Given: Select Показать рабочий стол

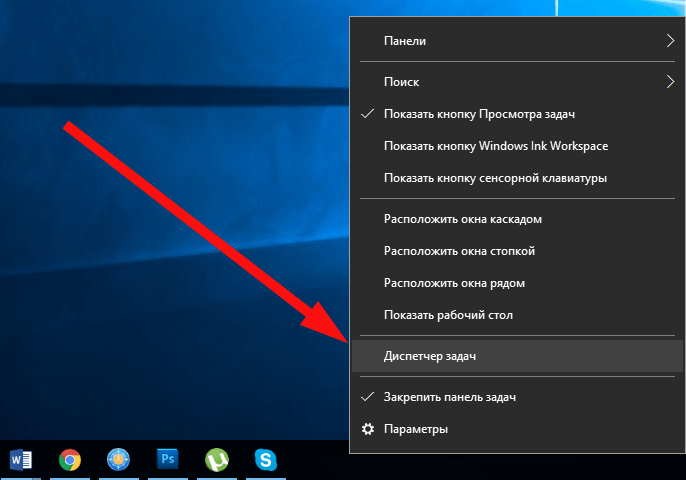Looking at the screenshot, I should tap(518, 315).
